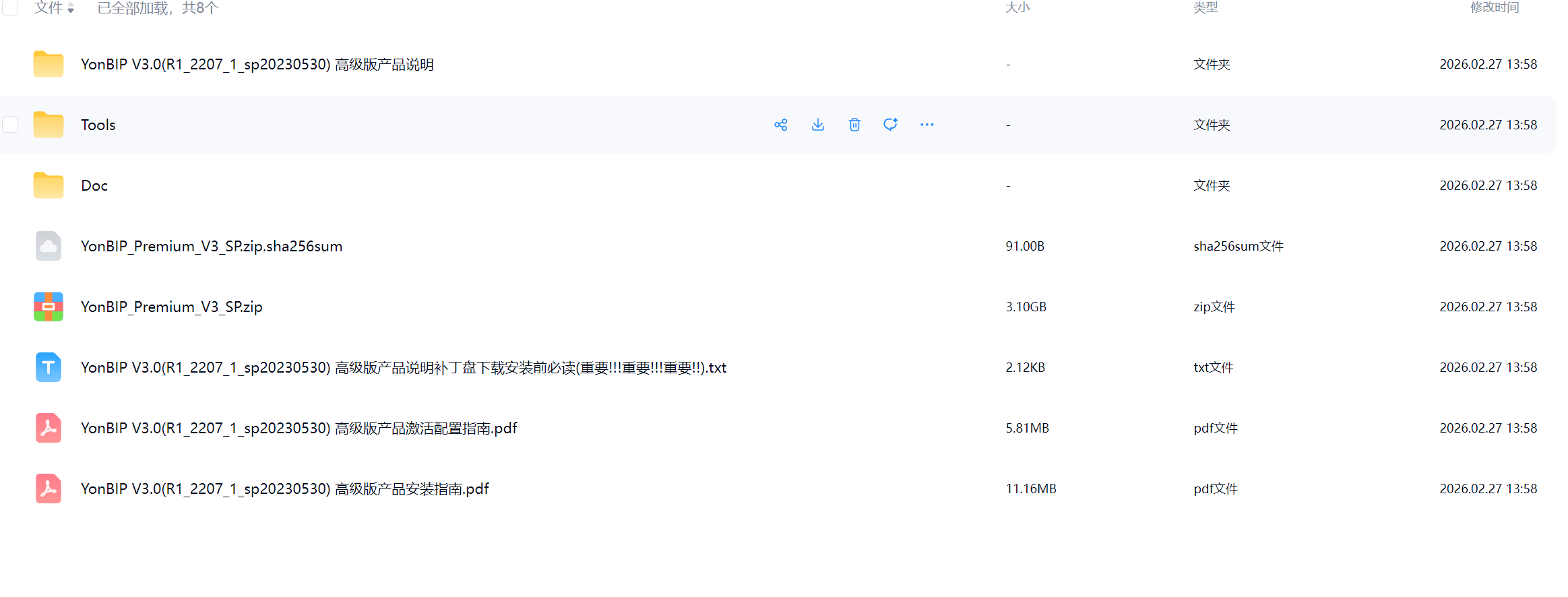Image resolution: width=1568 pixels, height=597 pixels.
Task: Sort by file name using 文件 arrow
Action: [x=70, y=9]
